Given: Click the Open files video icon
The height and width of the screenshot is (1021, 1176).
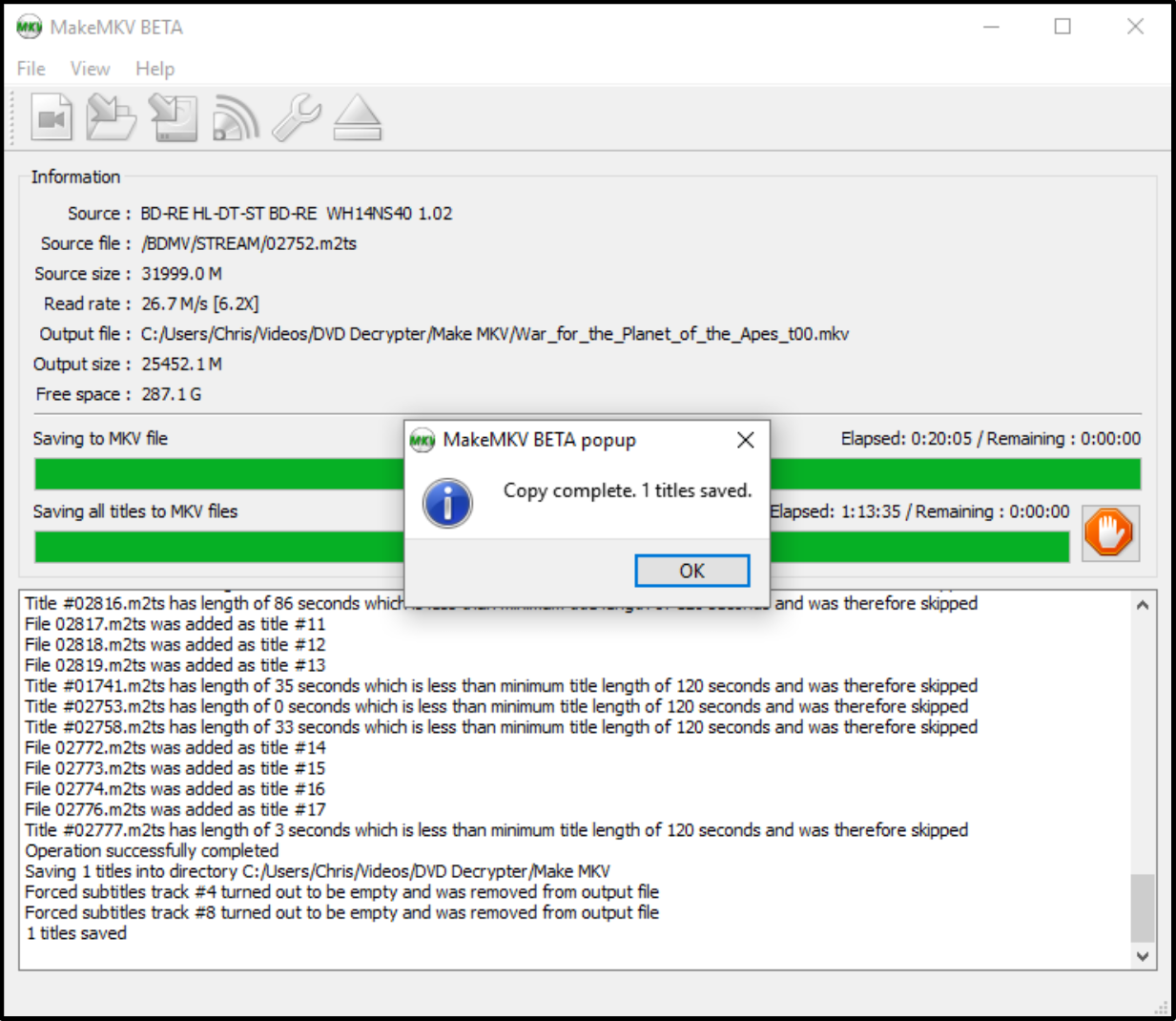Looking at the screenshot, I should tap(52, 118).
